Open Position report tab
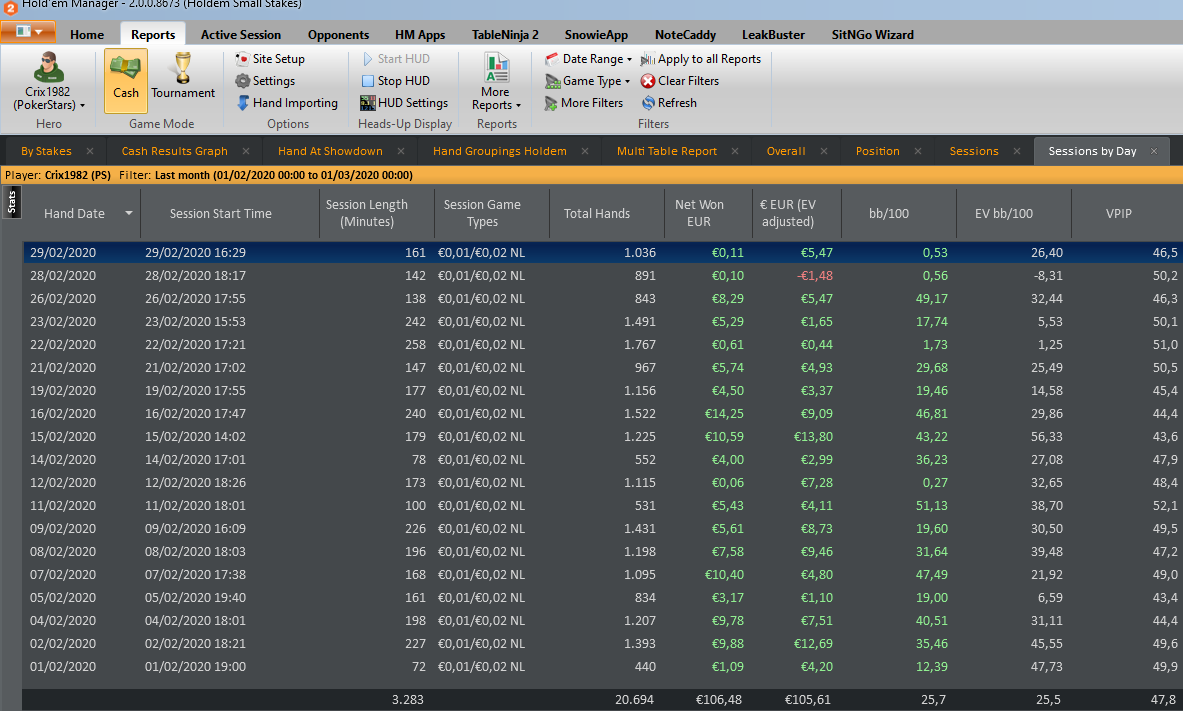Screen dimensions: 1183x711 (877, 151)
